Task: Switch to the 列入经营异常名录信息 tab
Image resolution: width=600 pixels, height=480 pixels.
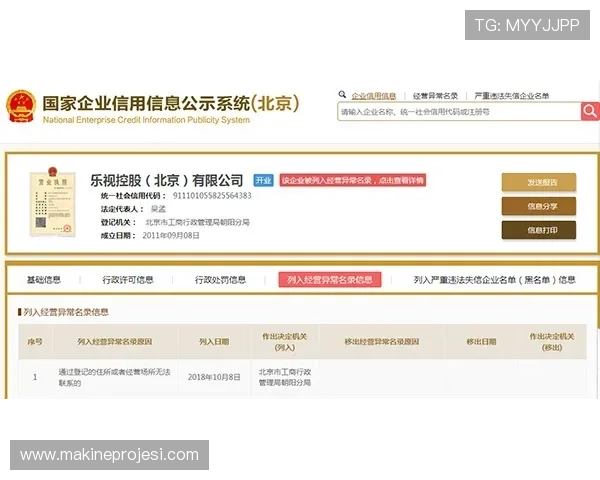Action: point(330,280)
